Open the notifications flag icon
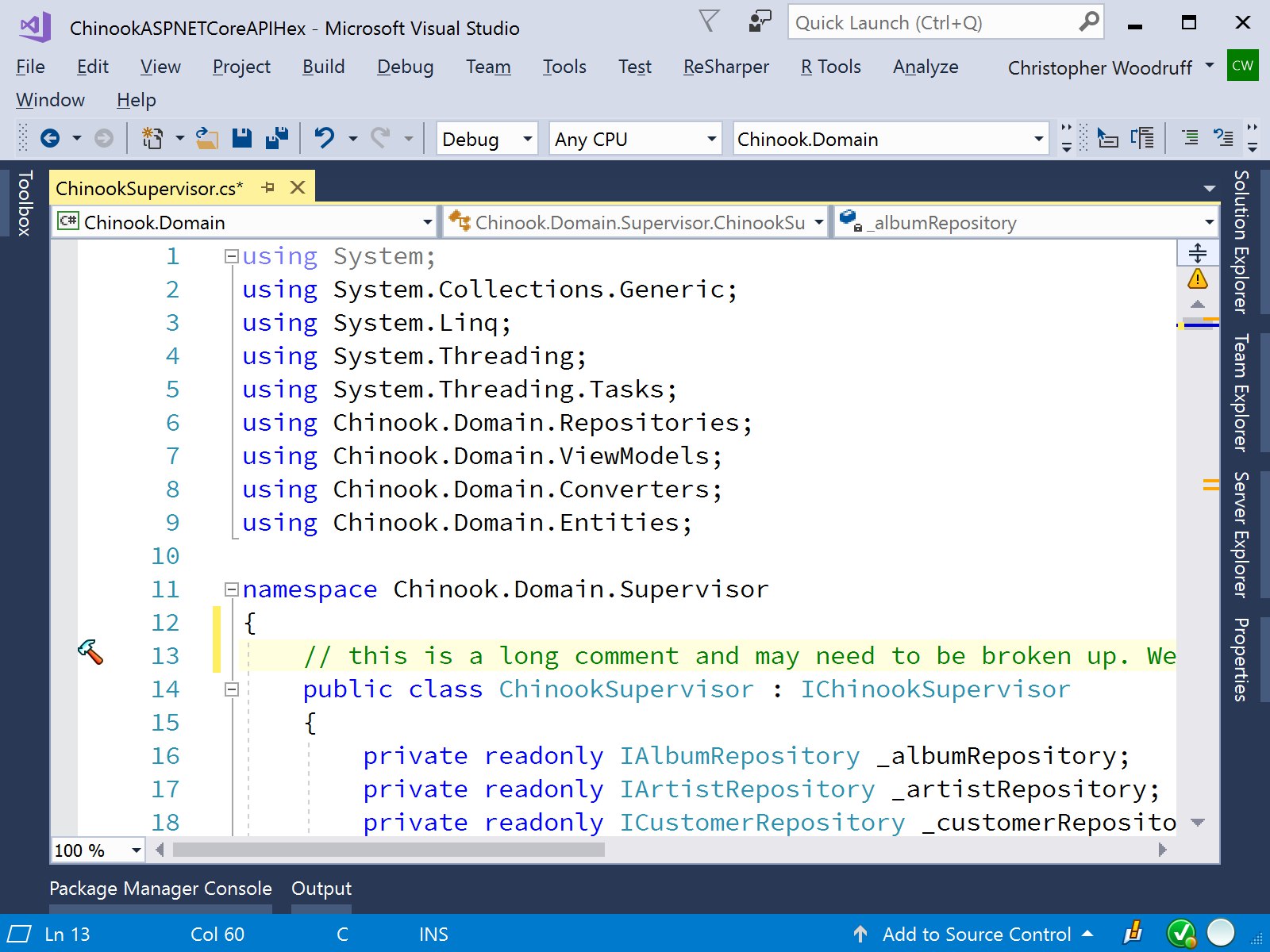 coord(709,22)
